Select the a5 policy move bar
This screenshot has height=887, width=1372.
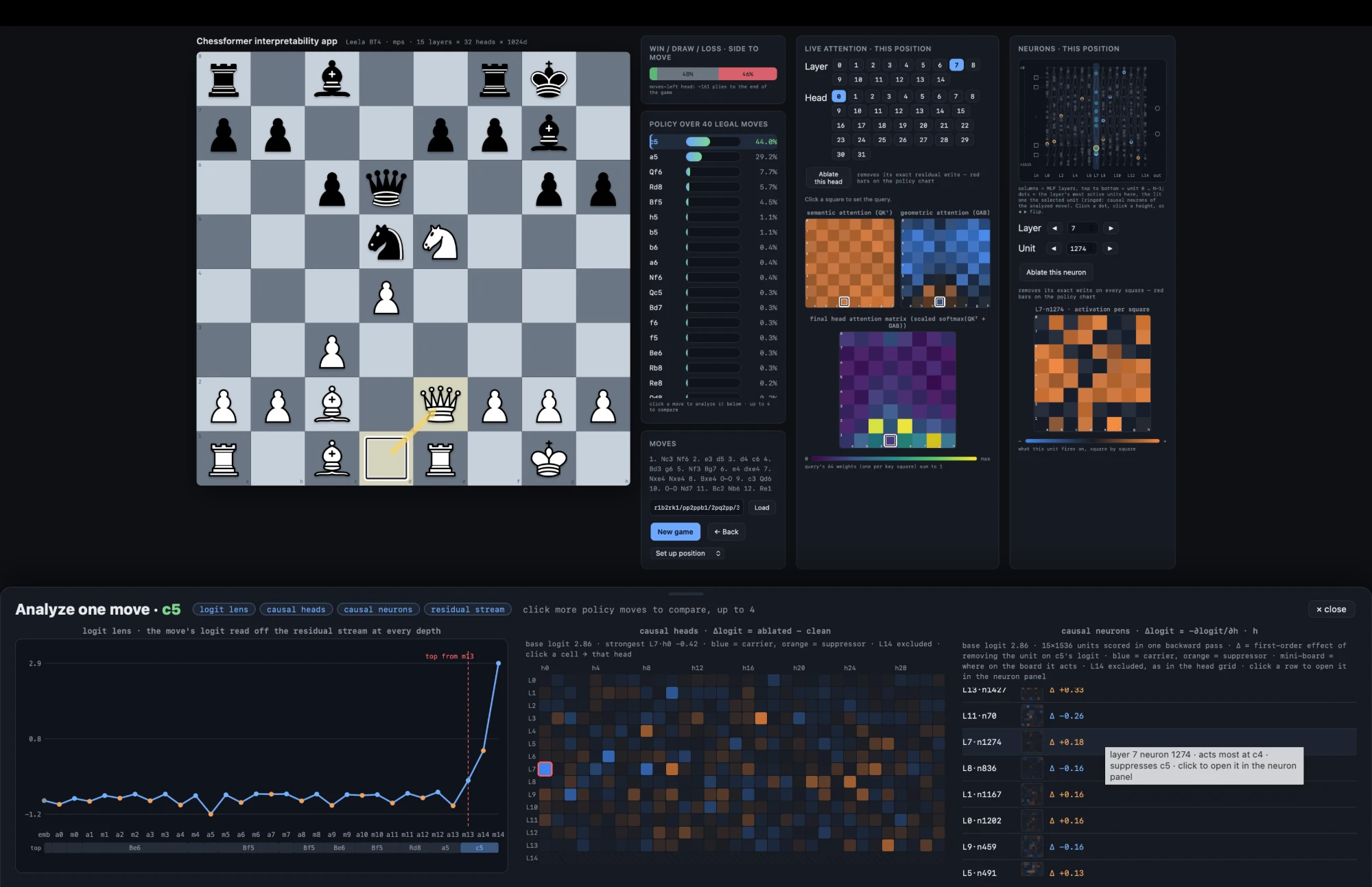coord(713,157)
